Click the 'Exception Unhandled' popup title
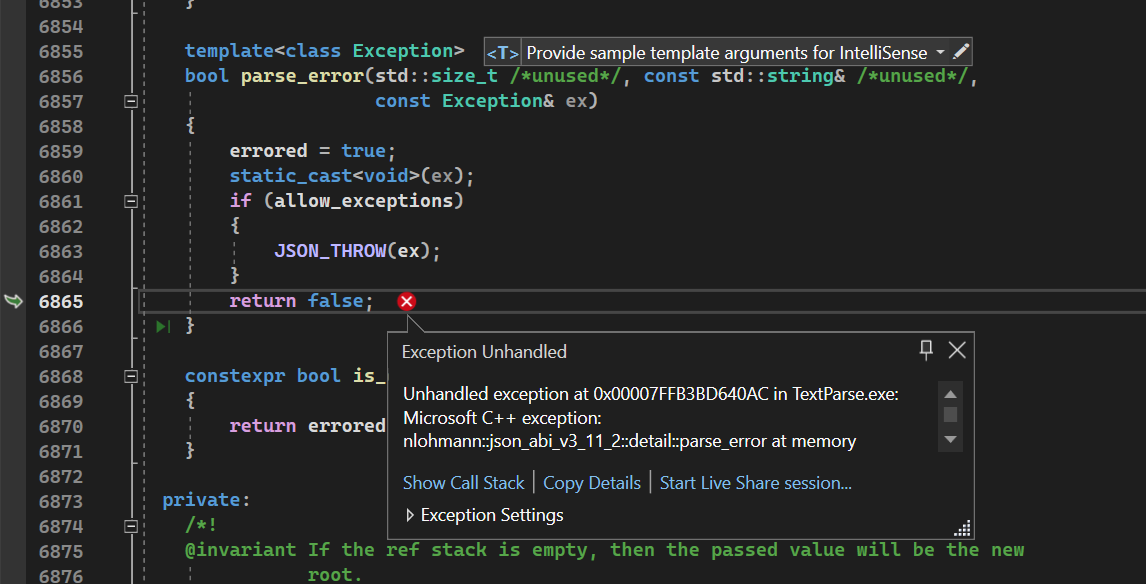Viewport: 1146px width, 584px height. tap(484, 352)
